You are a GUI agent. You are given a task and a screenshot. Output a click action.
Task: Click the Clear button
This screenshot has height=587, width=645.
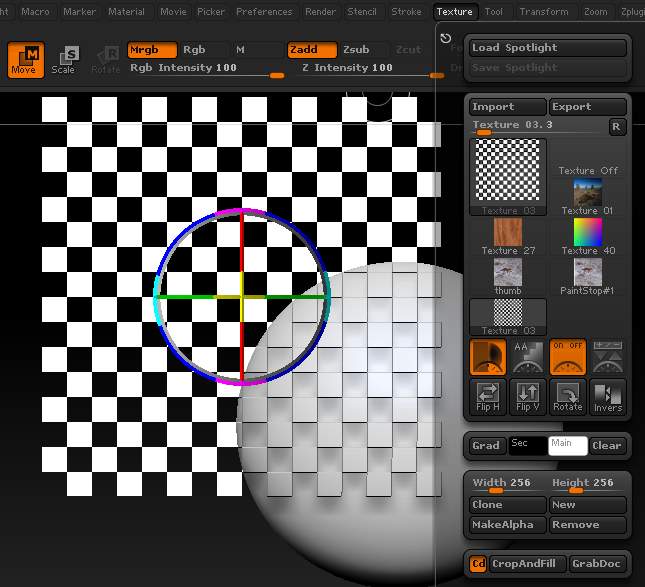(608, 446)
